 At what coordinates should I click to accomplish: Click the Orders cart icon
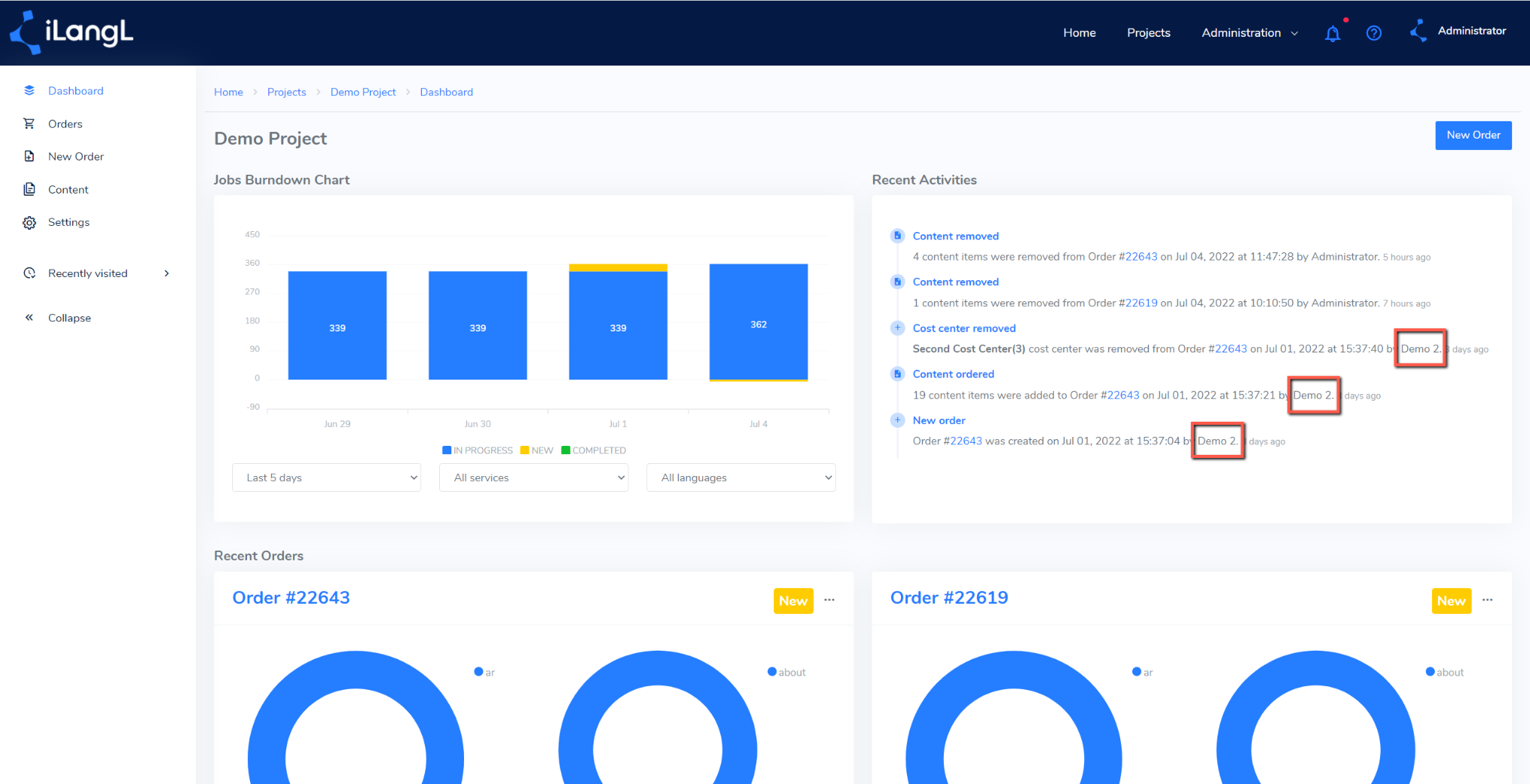[29, 124]
